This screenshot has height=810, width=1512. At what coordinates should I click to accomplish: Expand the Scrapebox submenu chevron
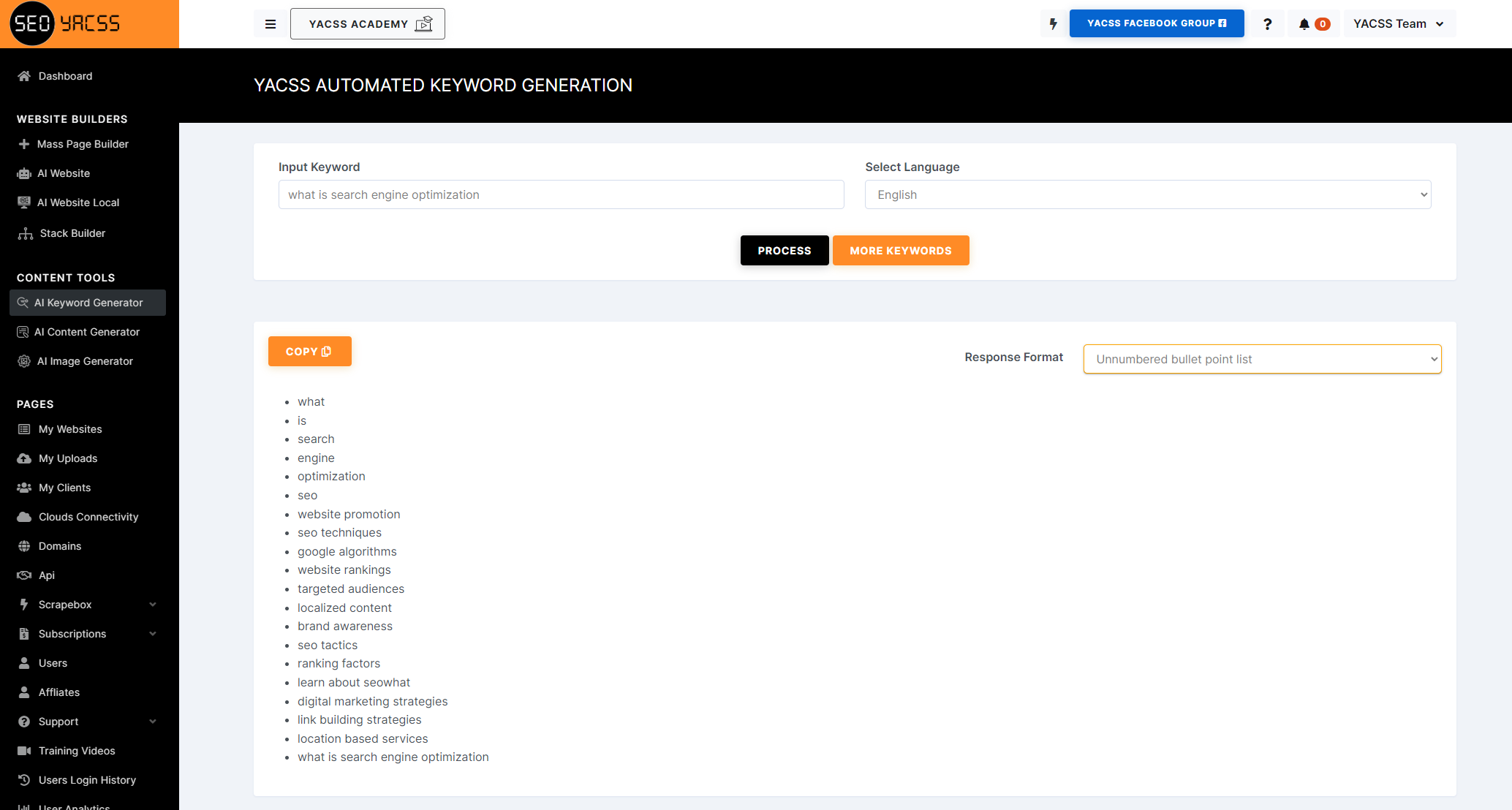click(153, 605)
